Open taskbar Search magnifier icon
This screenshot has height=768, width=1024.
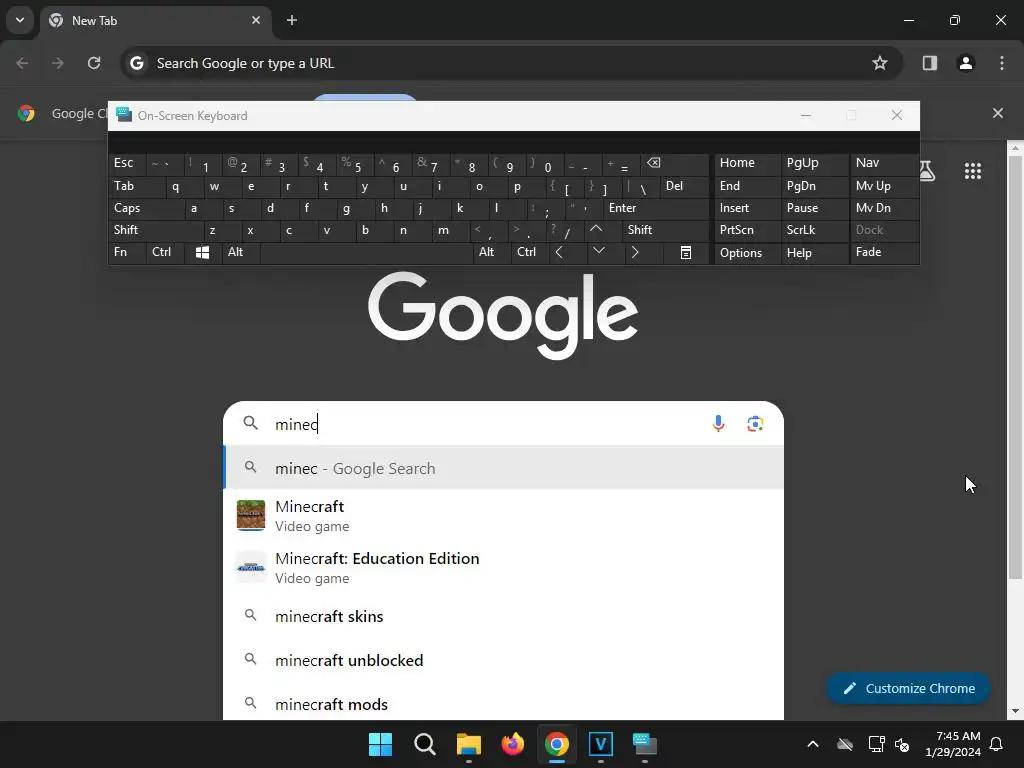coord(424,744)
